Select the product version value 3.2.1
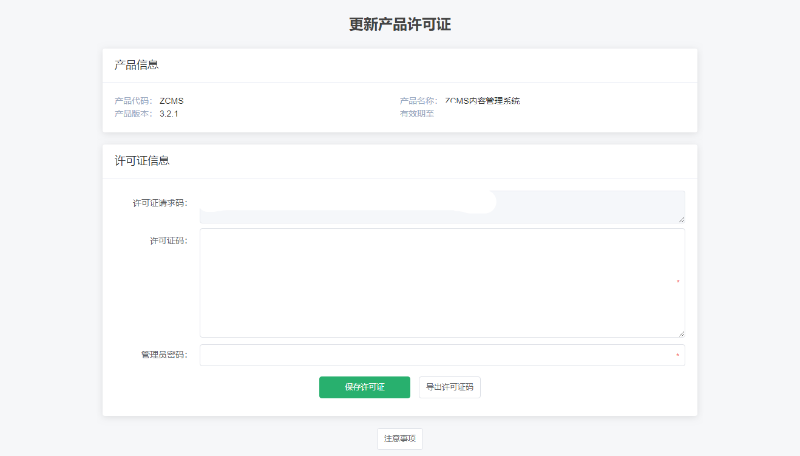 169,114
